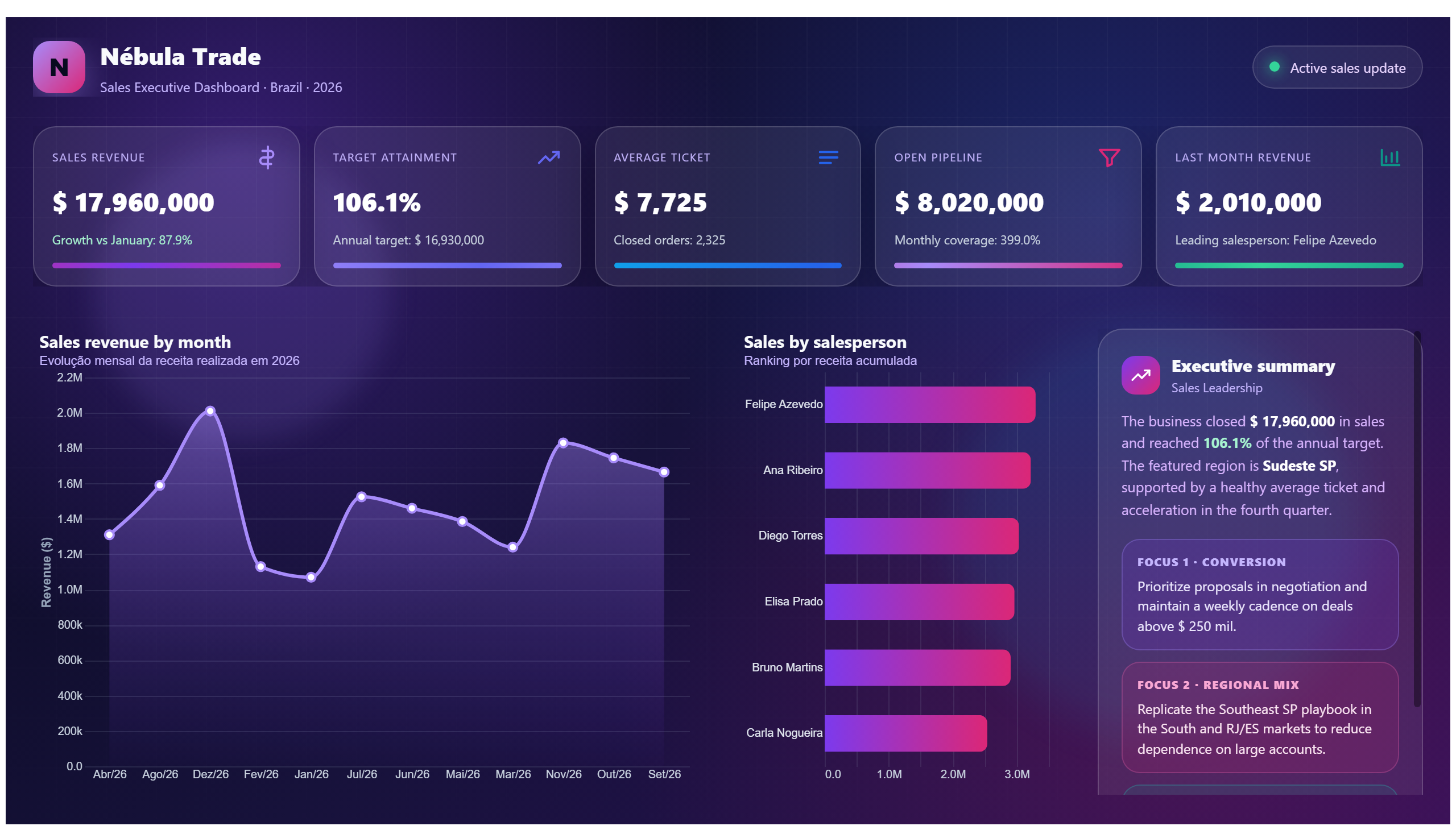Click the Diego Torres sales bar
This screenshot has height=830, width=1456.
point(921,536)
